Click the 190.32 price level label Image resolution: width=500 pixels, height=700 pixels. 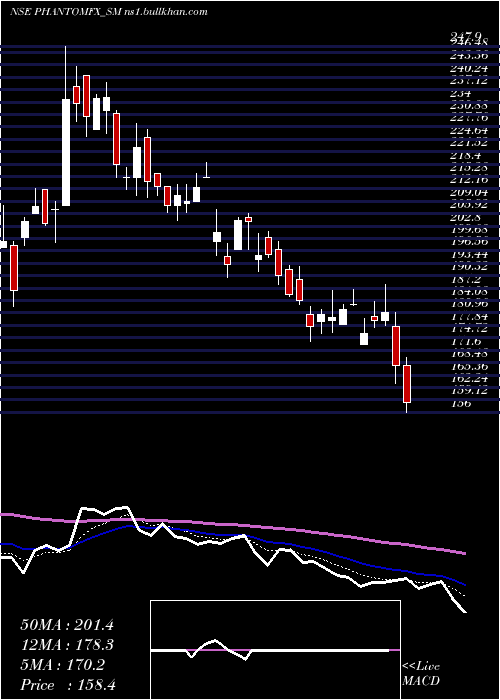pyautogui.click(x=469, y=268)
